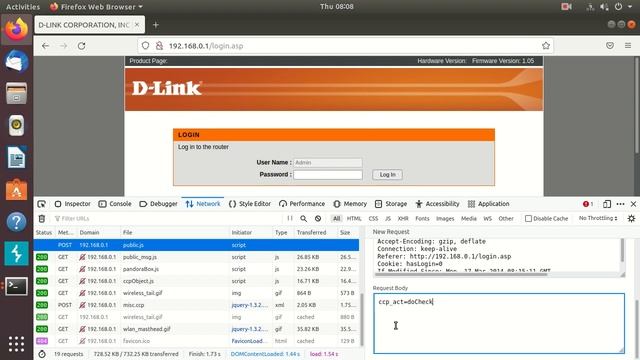Clear network log with trash icon
This screenshot has height=360, width=640.
42,218
